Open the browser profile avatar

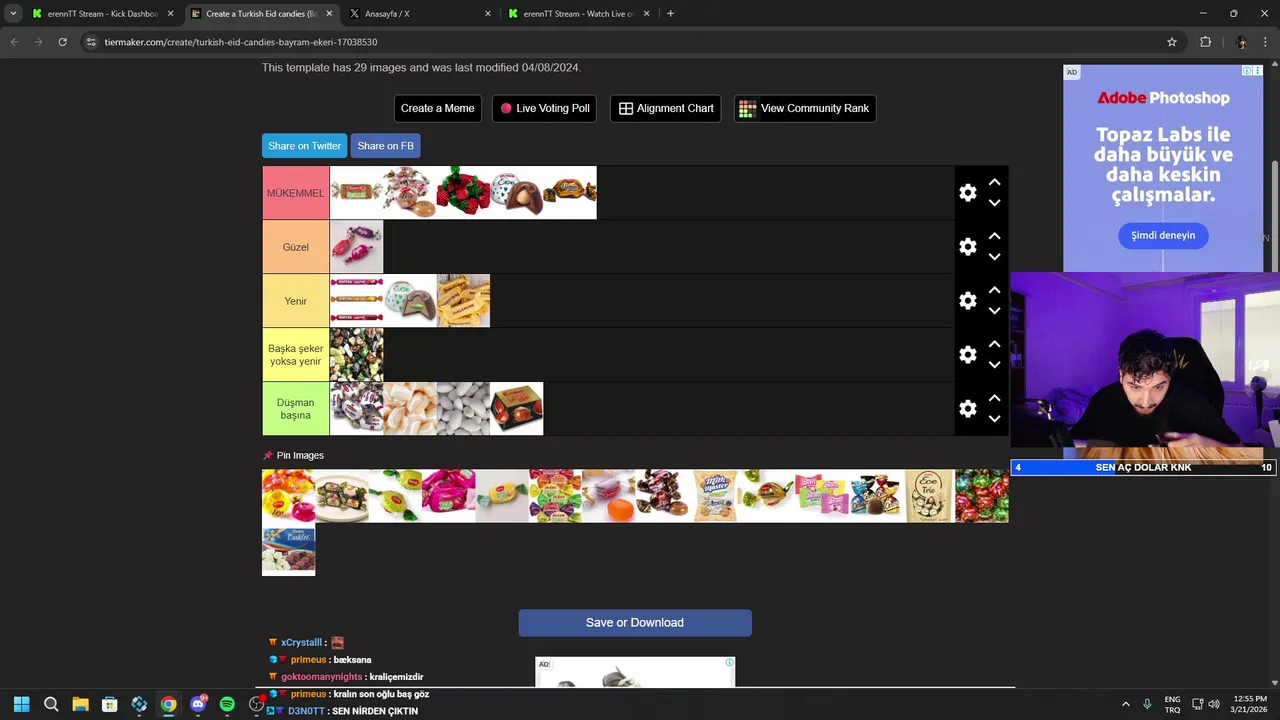1241,42
